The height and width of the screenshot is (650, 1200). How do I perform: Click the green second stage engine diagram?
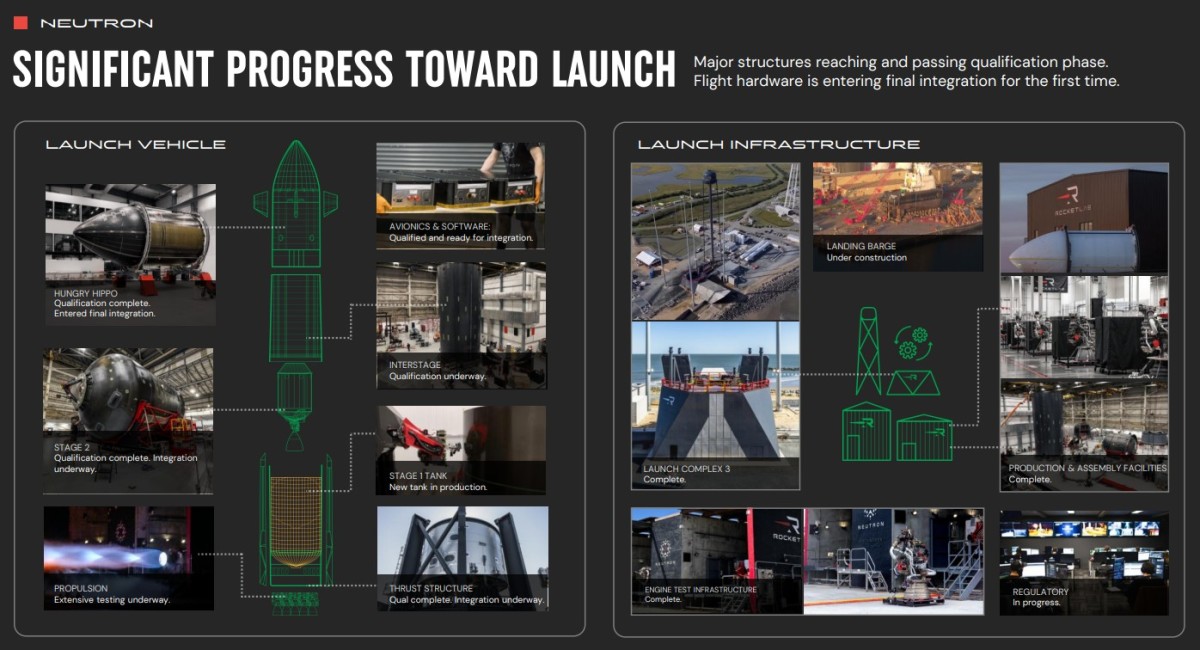(x=295, y=407)
